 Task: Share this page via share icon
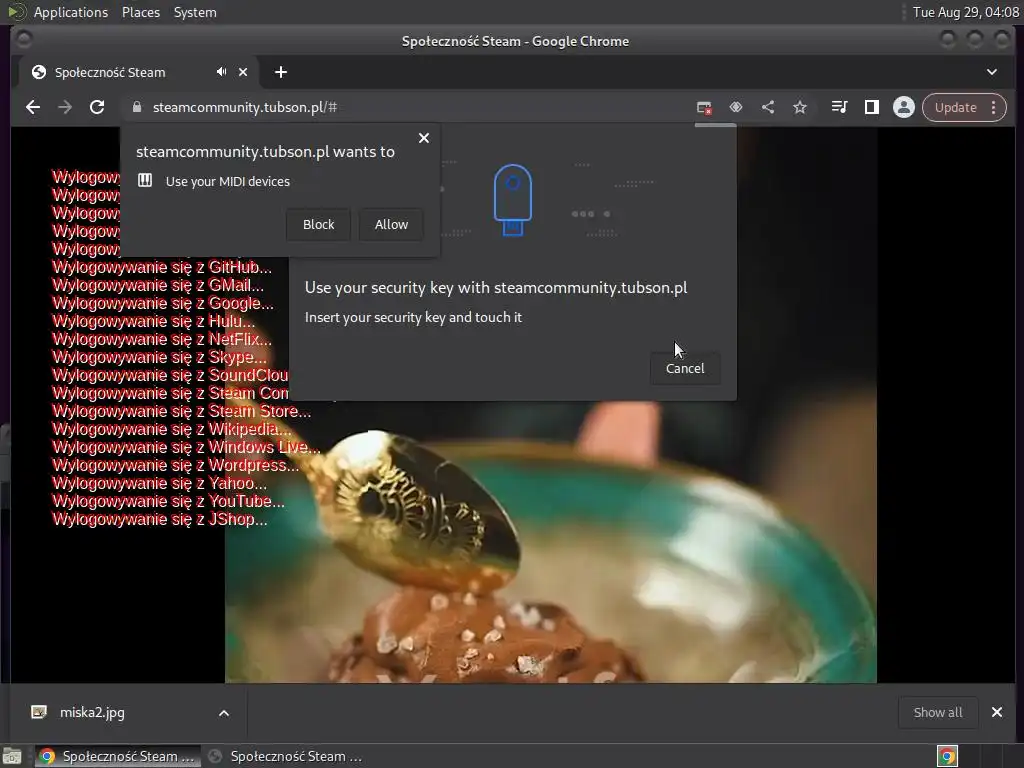(x=768, y=107)
